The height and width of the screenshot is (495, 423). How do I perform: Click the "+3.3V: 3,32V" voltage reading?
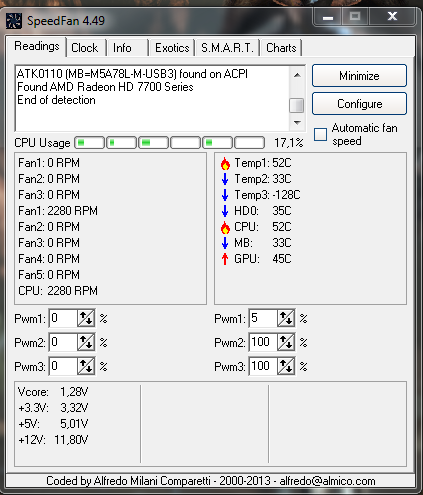pos(53,408)
